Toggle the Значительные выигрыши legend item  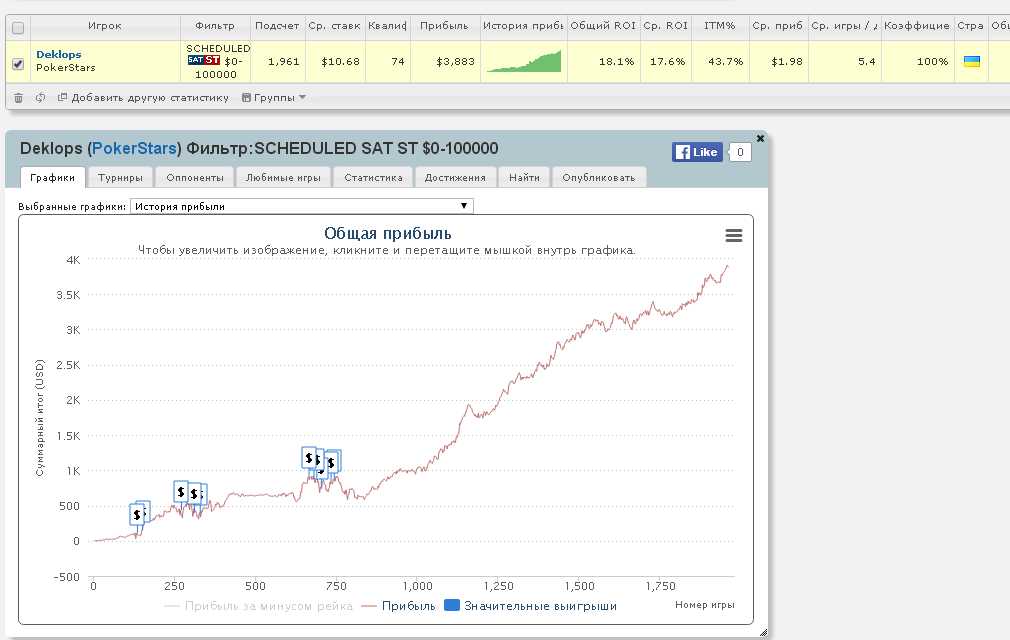pyautogui.click(x=531, y=606)
